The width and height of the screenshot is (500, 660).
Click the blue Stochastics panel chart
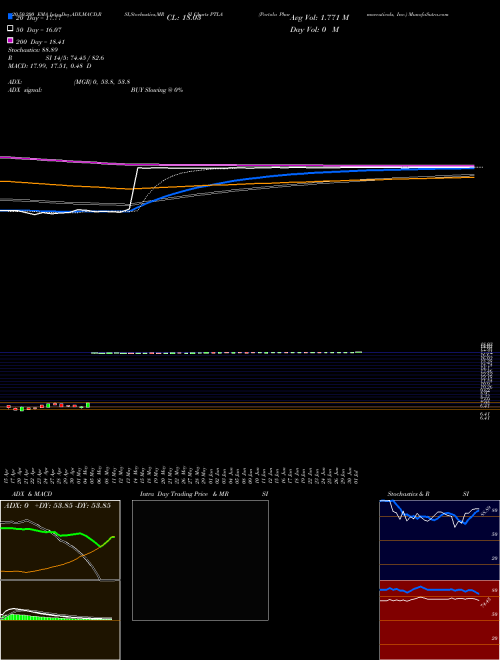[439, 540]
